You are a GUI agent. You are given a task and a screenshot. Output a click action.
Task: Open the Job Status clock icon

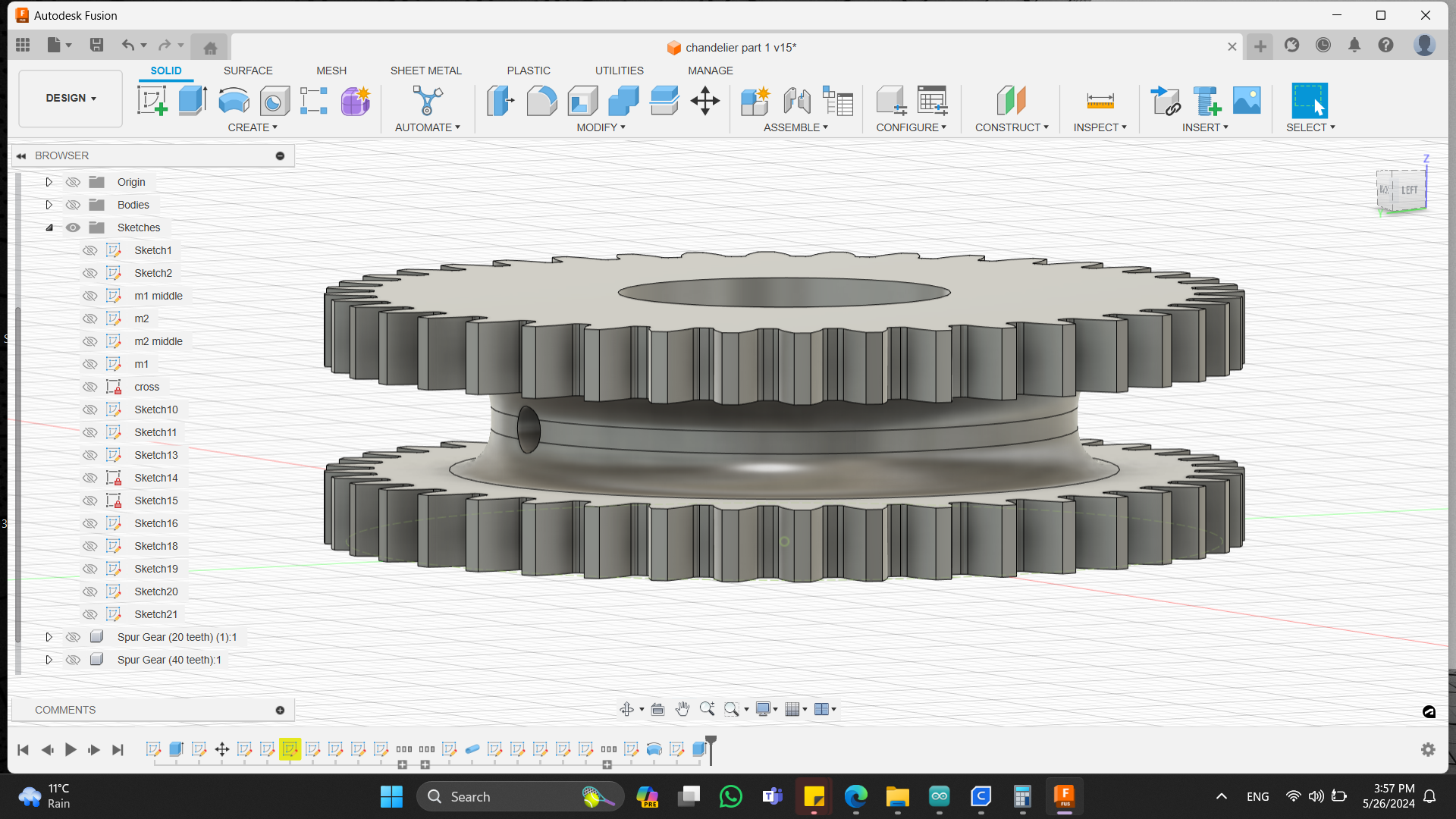[1323, 45]
